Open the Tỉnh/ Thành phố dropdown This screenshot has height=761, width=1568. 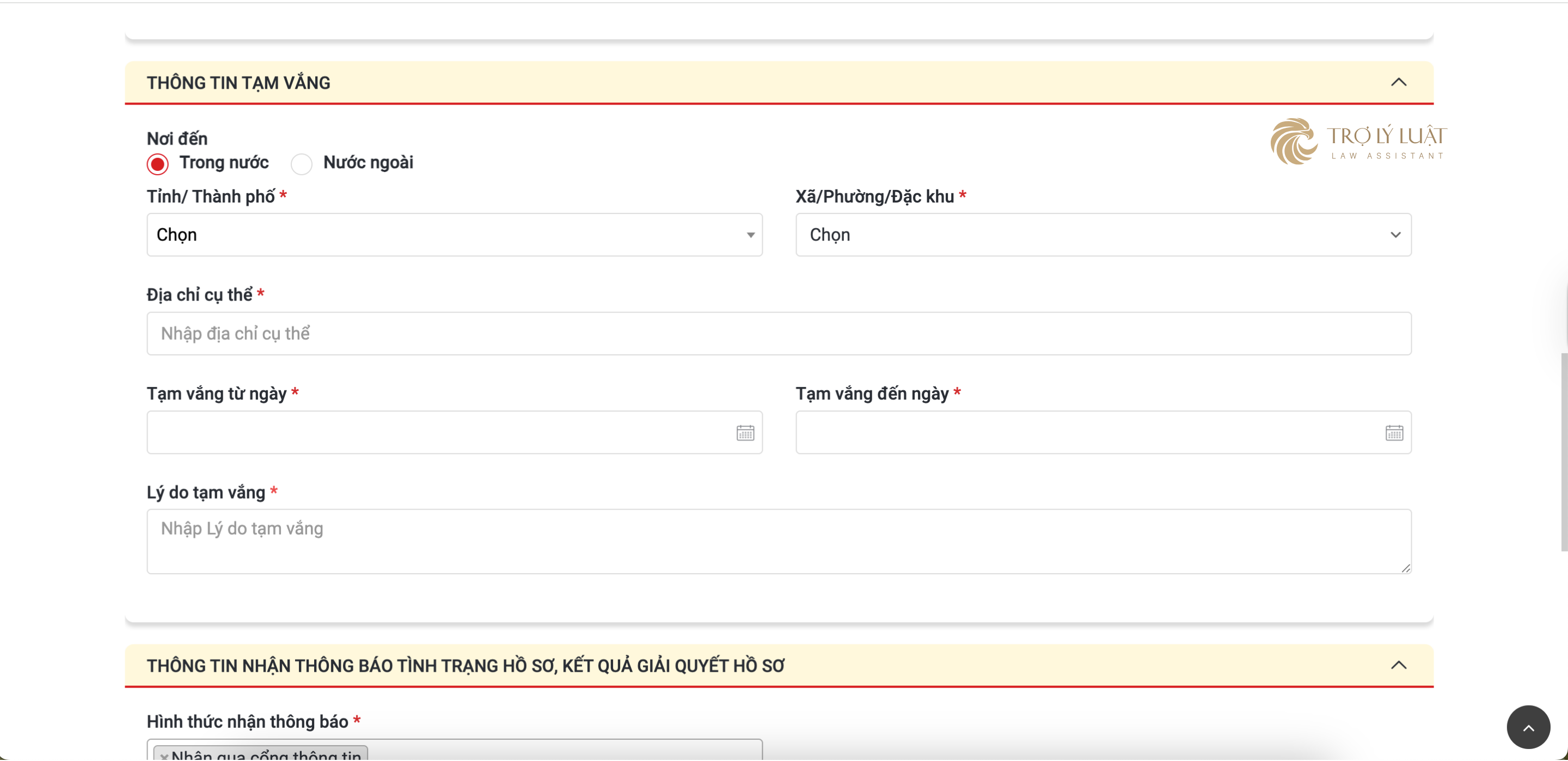(x=454, y=235)
